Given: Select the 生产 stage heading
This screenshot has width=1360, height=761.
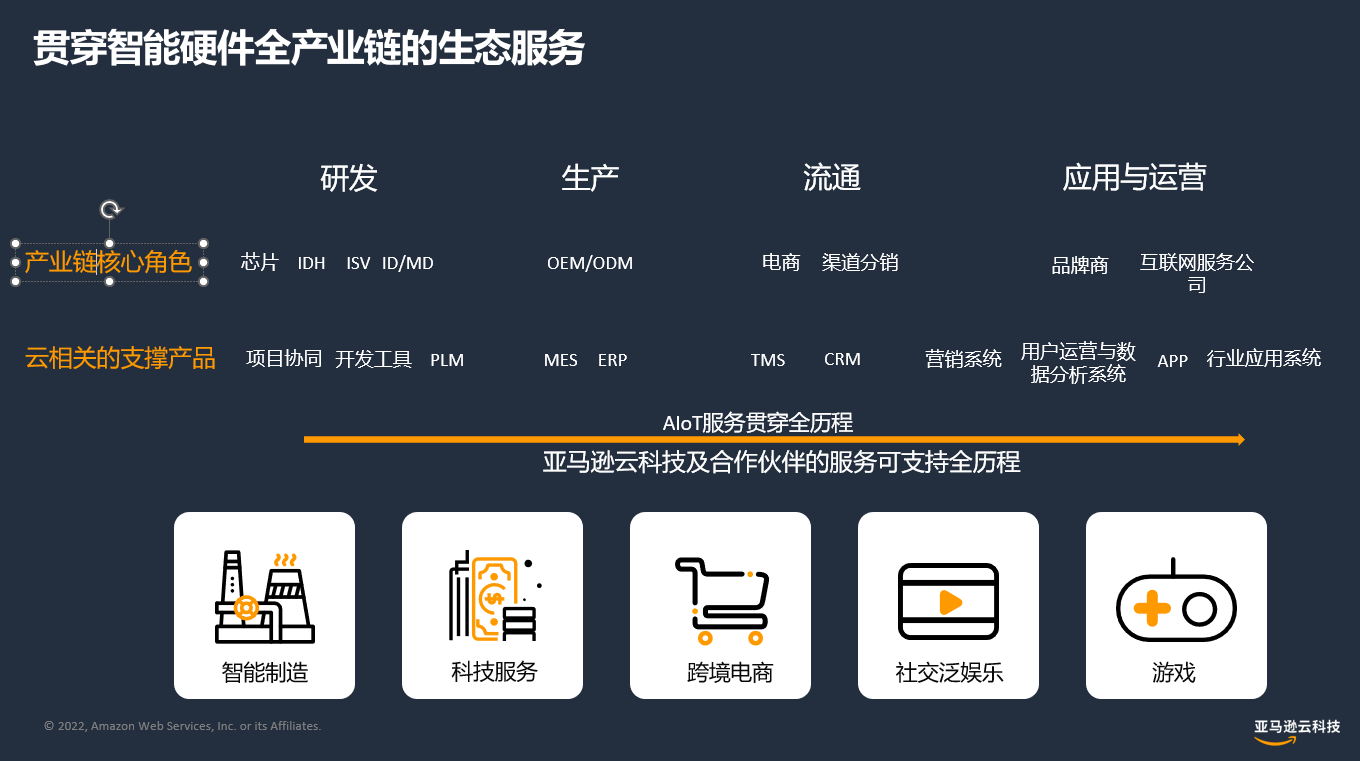Looking at the screenshot, I should 590,178.
